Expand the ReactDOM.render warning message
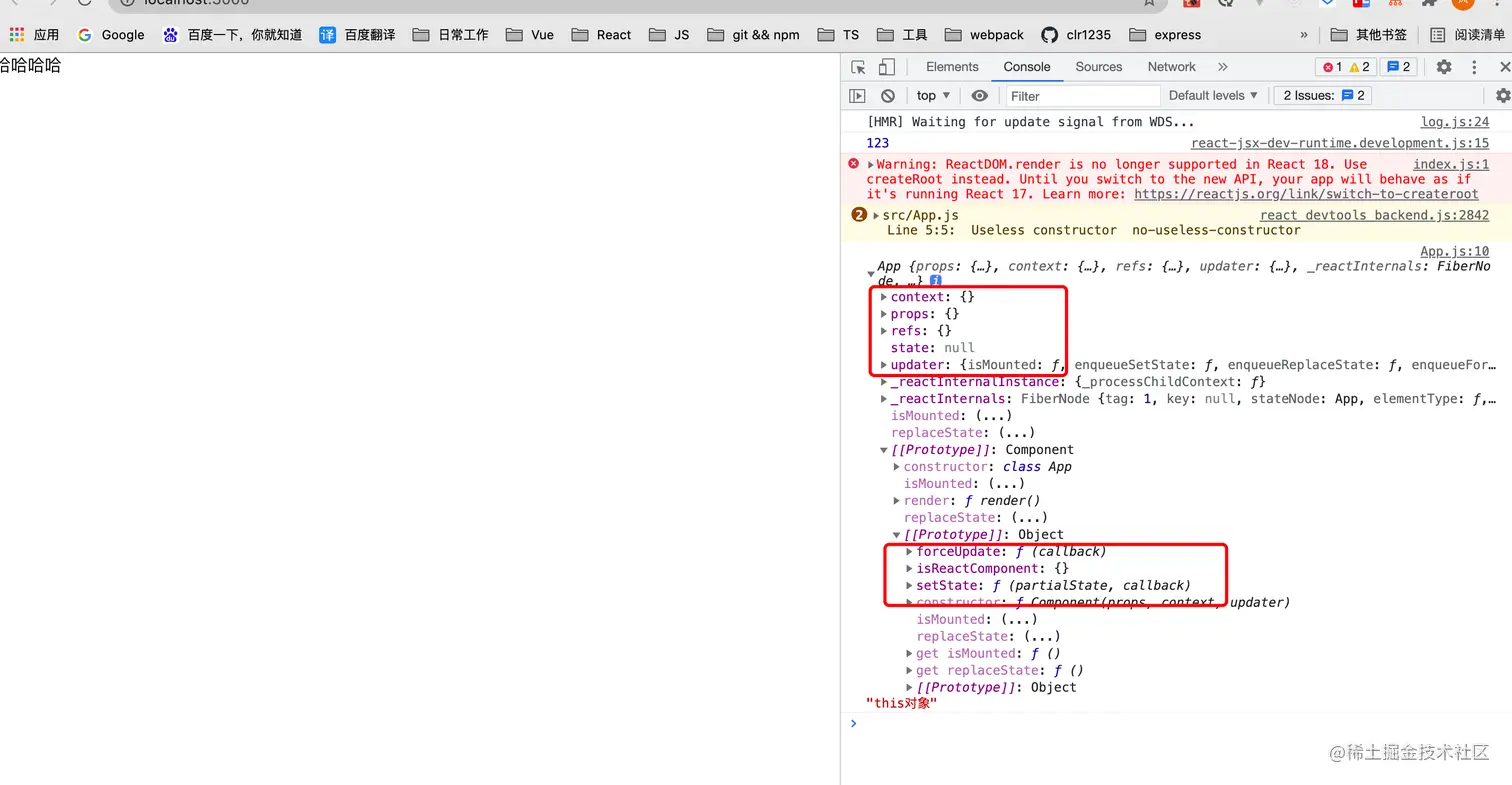The height and width of the screenshot is (785, 1512). point(871,165)
